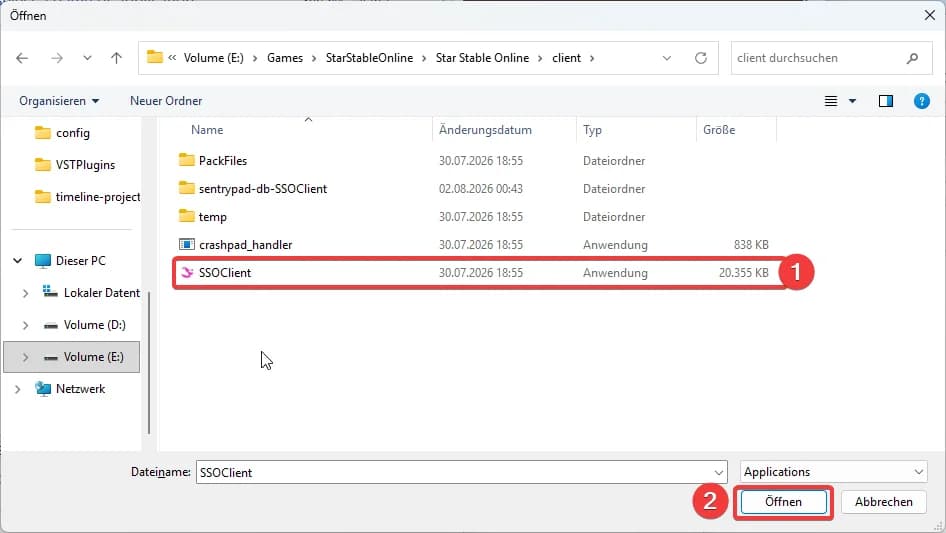This screenshot has width=946, height=533.
Task: Change view with the list view icon
Action: point(831,101)
